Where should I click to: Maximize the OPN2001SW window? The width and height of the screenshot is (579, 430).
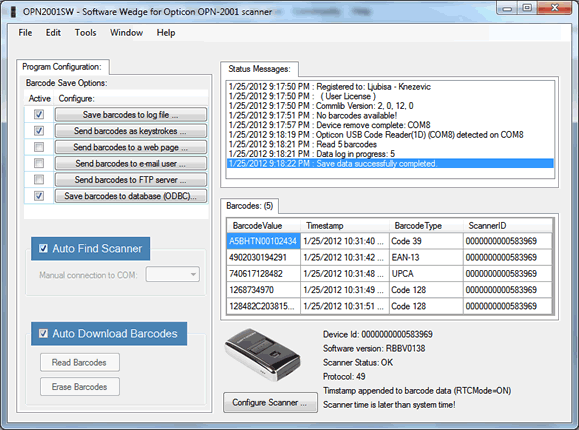point(527,8)
